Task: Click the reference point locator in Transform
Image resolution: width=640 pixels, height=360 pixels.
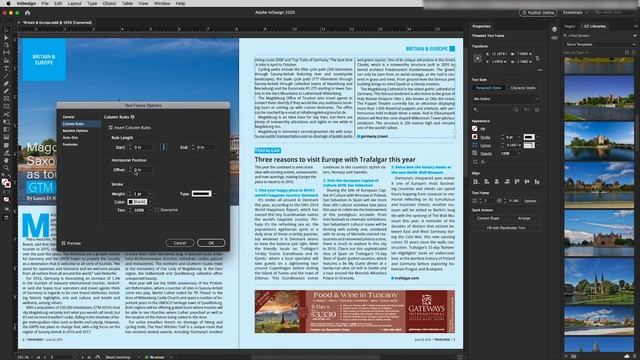Action: pyautogui.click(x=478, y=58)
